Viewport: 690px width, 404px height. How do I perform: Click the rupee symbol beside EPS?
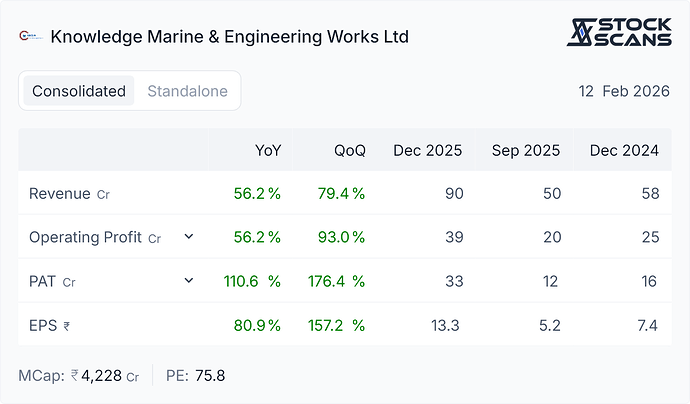pyautogui.click(x=67, y=326)
